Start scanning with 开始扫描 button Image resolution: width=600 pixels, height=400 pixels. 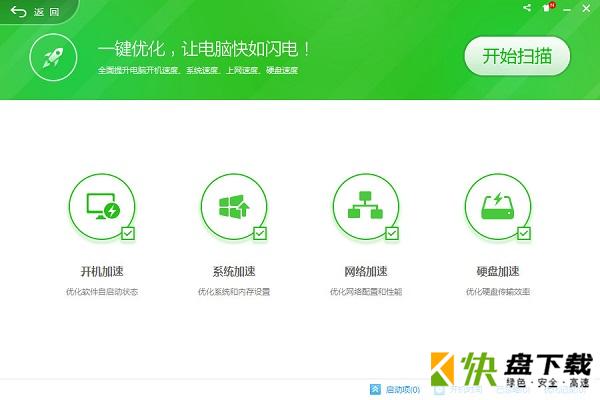click(517, 56)
